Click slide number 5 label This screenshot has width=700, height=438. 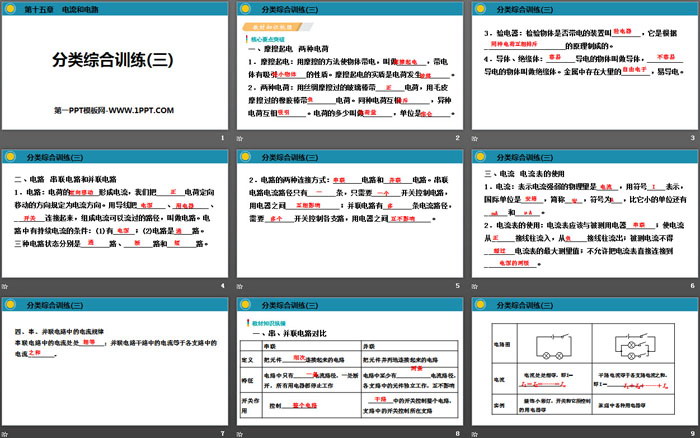(x=458, y=286)
